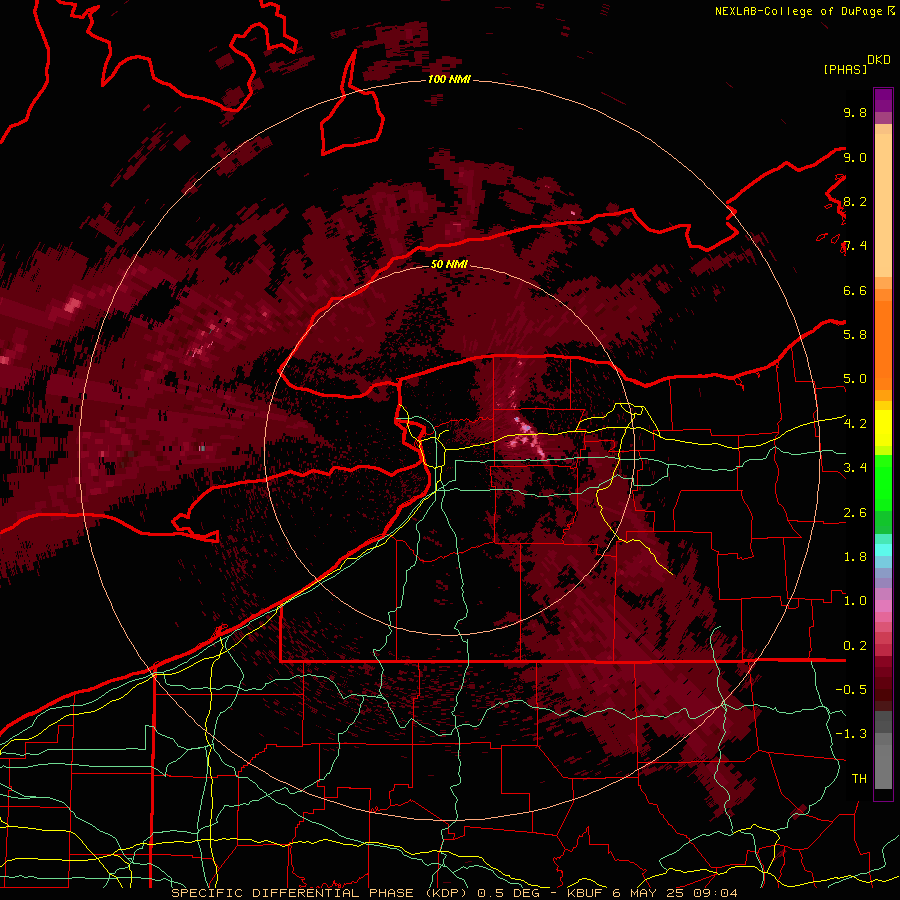Click the 1.8 legend value
This screenshot has width=900, height=900.
pos(855,556)
